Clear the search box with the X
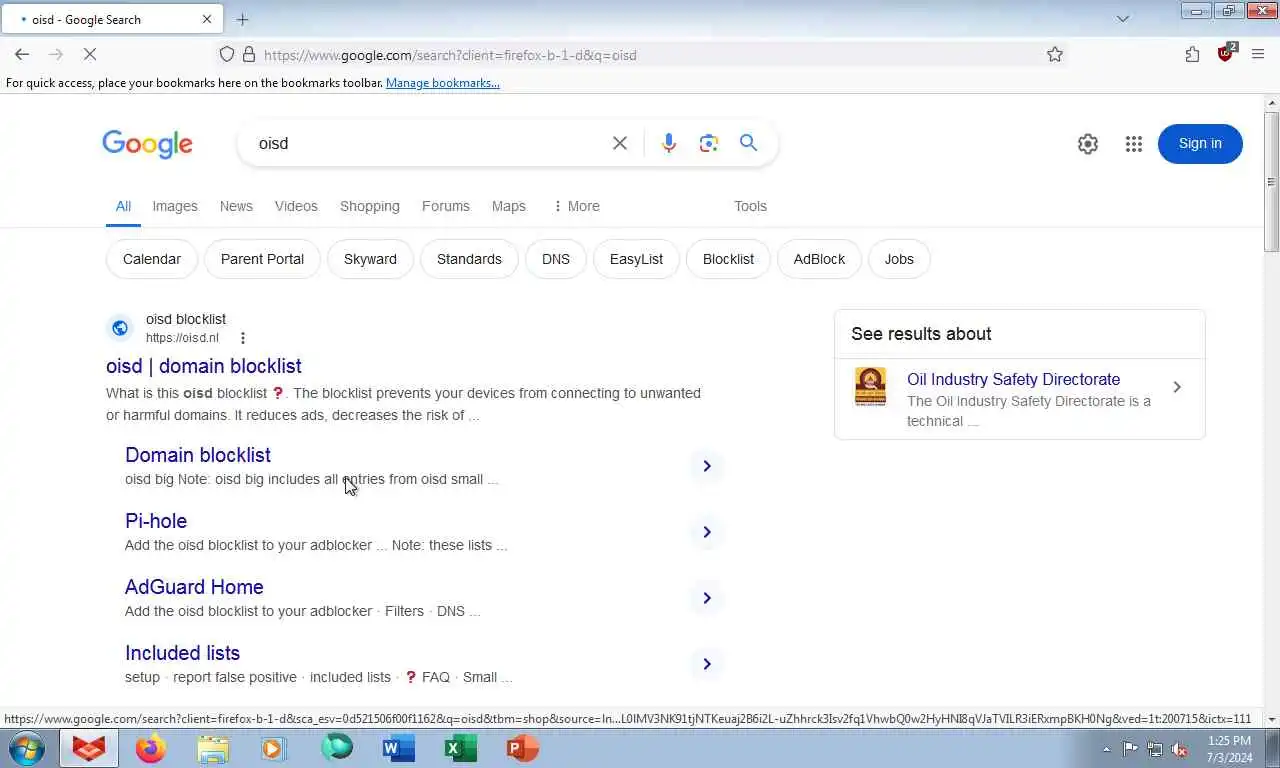 (x=620, y=143)
